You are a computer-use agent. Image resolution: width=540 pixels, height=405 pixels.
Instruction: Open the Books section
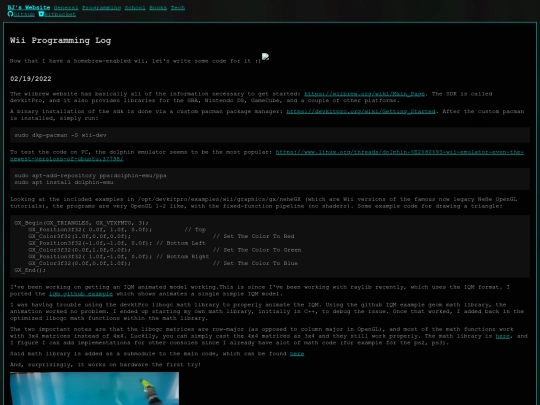pyautogui.click(x=158, y=8)
